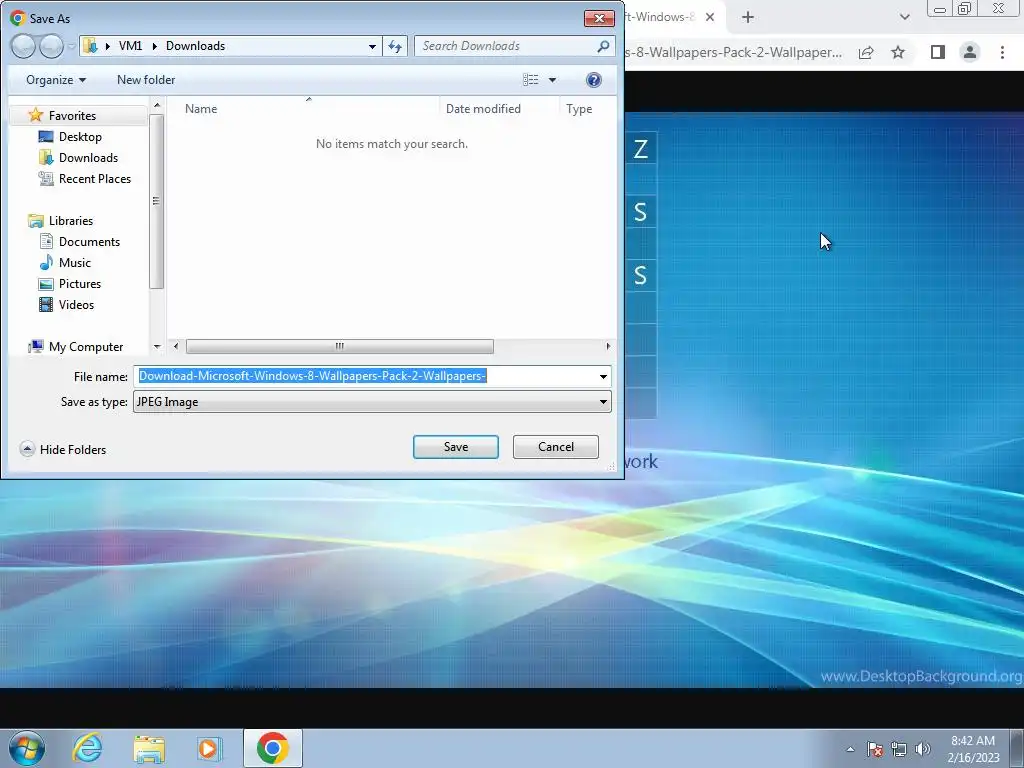Expand the view options dropdown arrow
The image size is (1024, 768).
click(552, 80)
